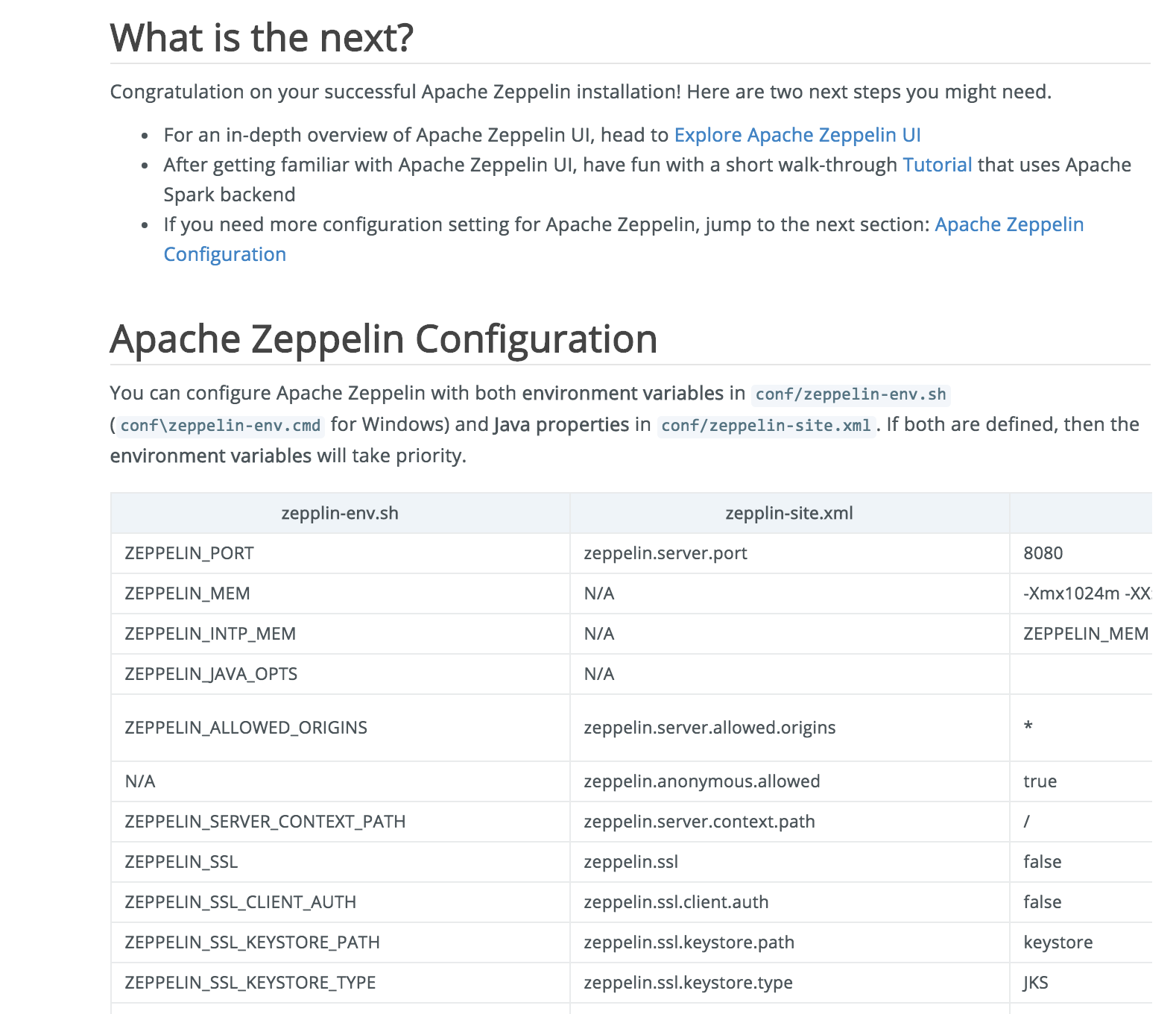Select the zeppelin.server.allowed.origins cell
1176x1014 pixels.
tap(709, 728)
